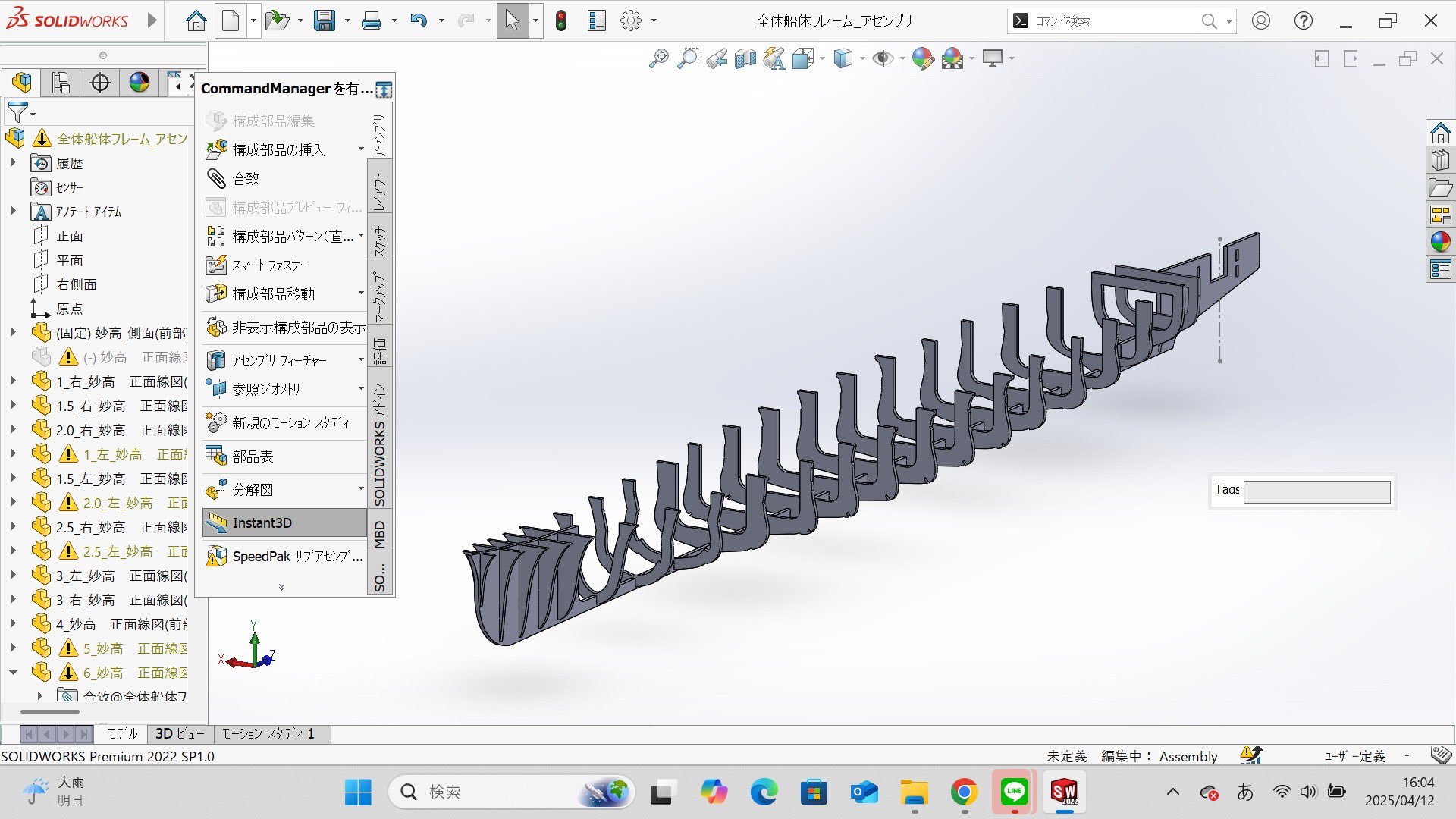Viewport: 1456px width, 819px height.
Task: Click the Windows Start button
Action: point(358,792)
